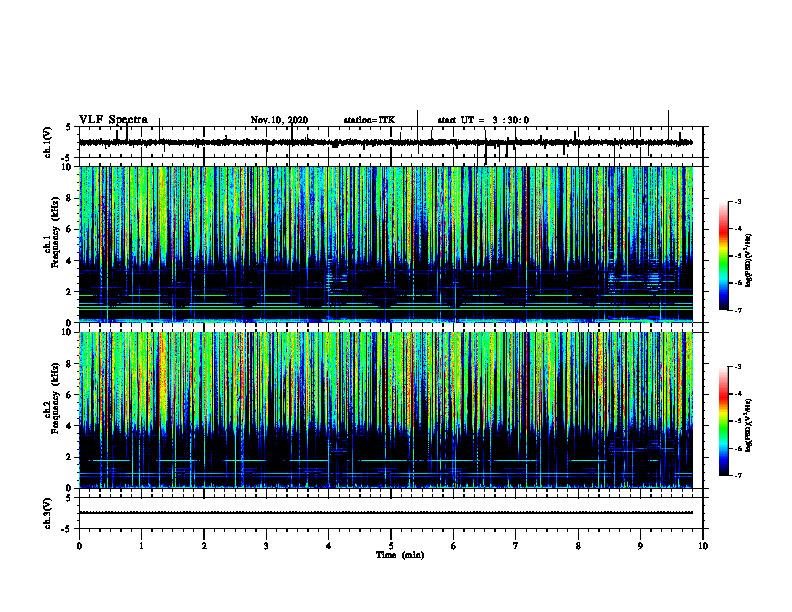Click time axis tick label 7

(x=516, y=546)
